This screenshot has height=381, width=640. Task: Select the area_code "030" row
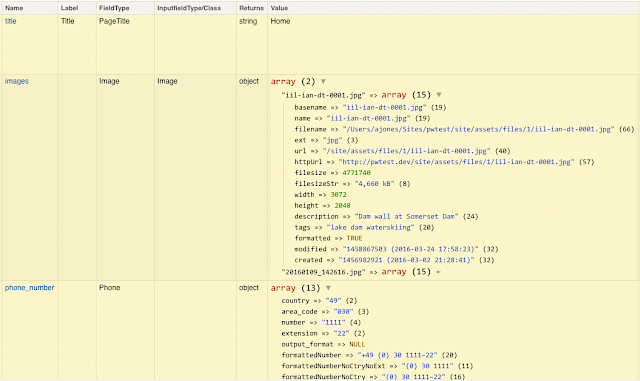pyautogui.click(x=325, y=312)
